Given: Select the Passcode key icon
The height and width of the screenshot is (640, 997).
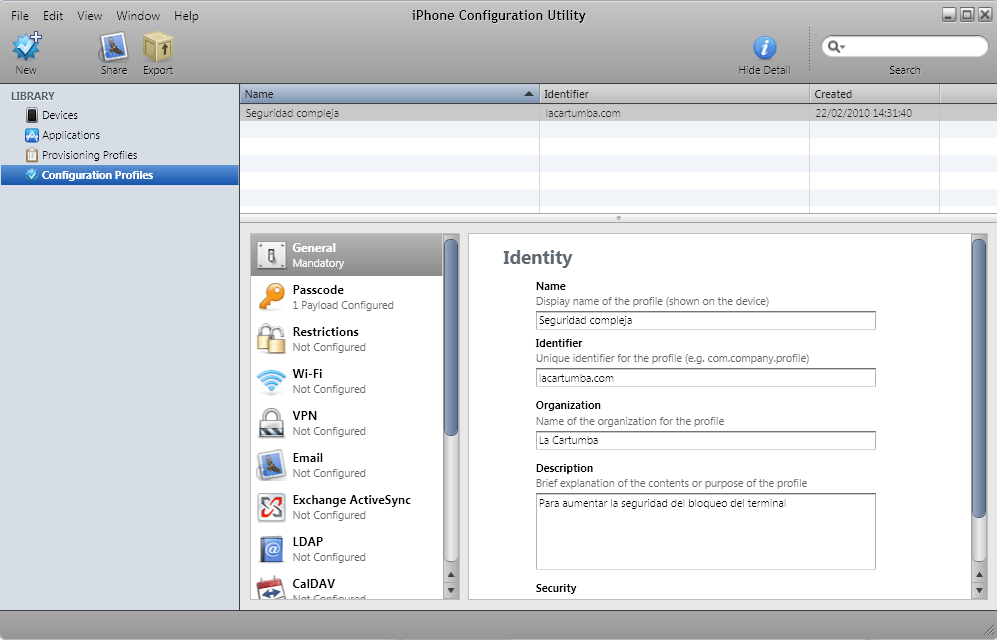Looking at the screenshot, I should [x=272, y=297].
